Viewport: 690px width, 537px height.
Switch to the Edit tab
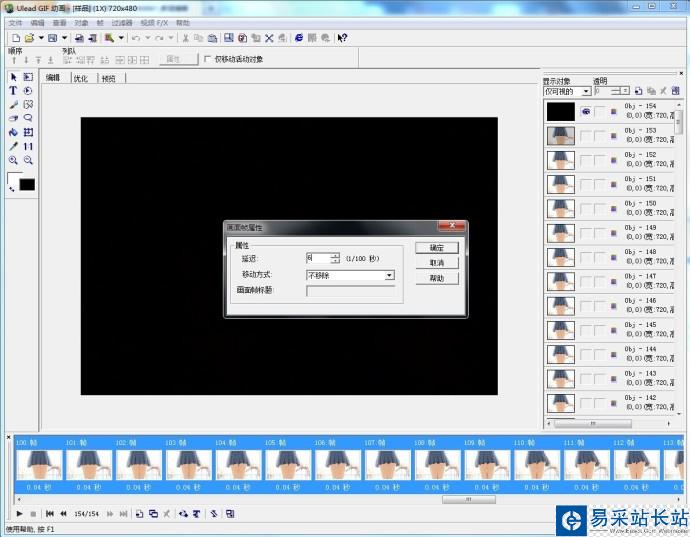click(x=53, y=78)
